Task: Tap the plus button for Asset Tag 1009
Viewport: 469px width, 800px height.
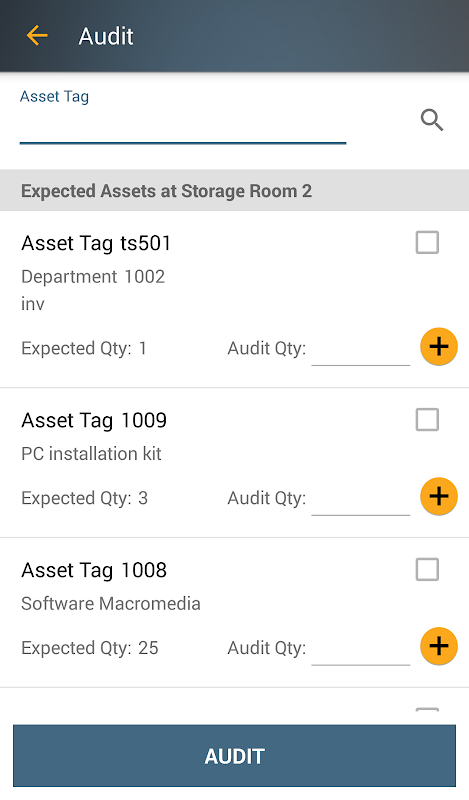Action: point(439,496)
